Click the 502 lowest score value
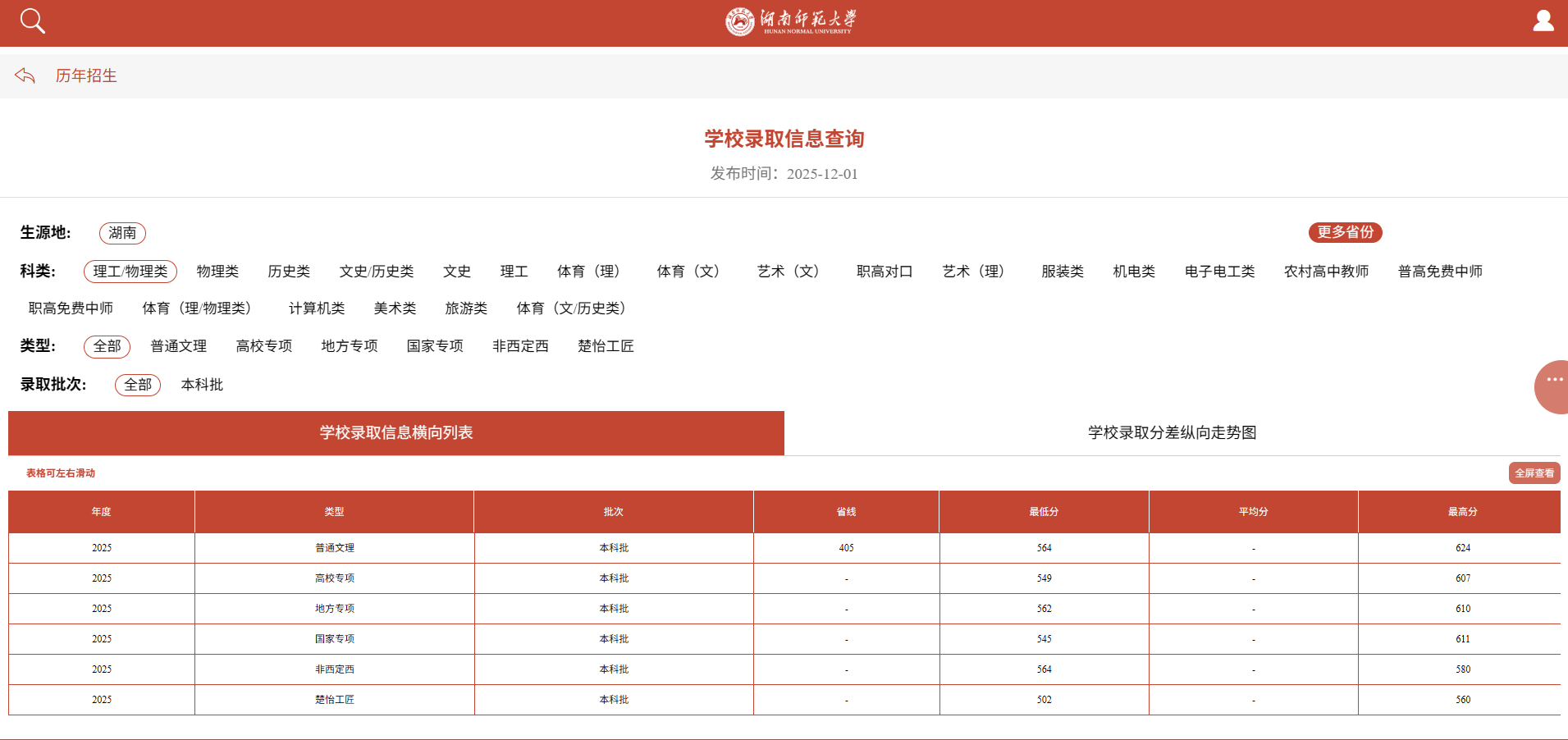The width and height of the screenshot is (1568, 740). click(x=1045, y=700)
